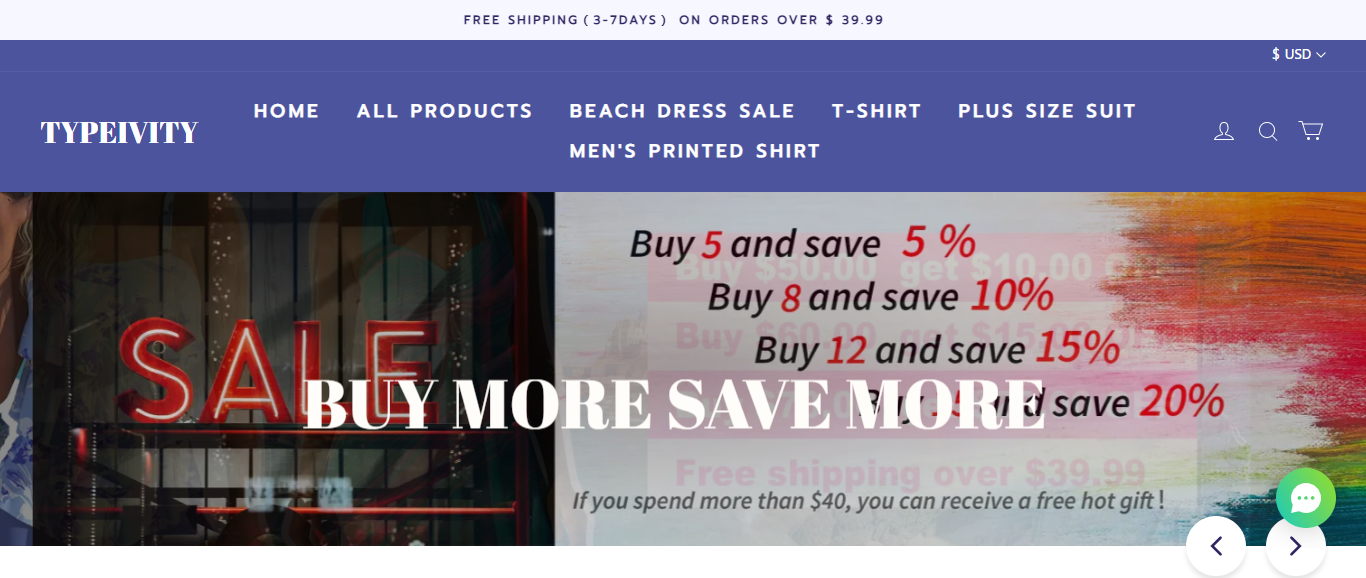Viewport: 1366px width, 578px height.
Task: Open the account login icon
Action: (x=1224, y=131)
